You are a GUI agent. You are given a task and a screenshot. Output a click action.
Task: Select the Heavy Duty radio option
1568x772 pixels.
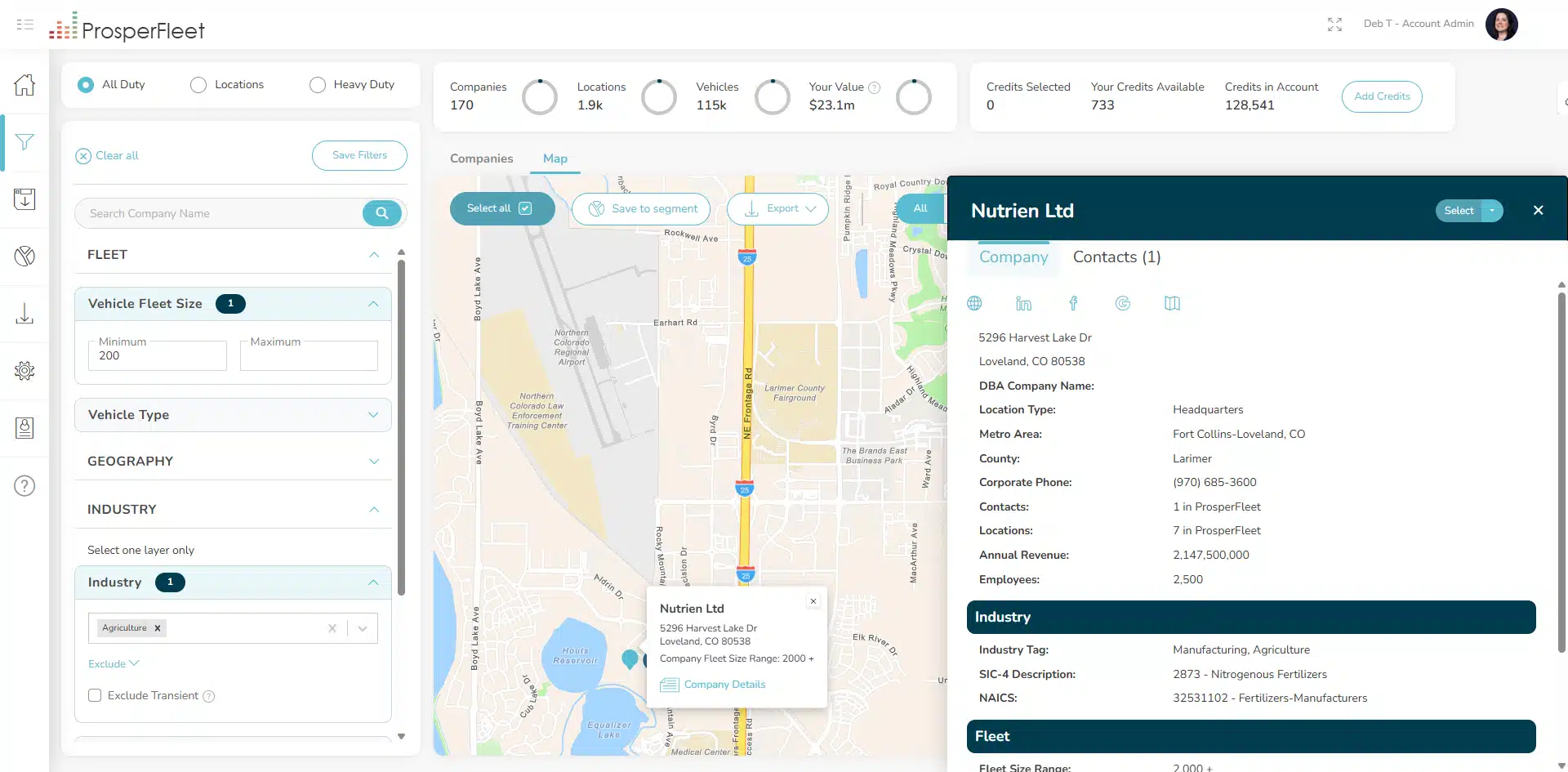pos(318,85)
